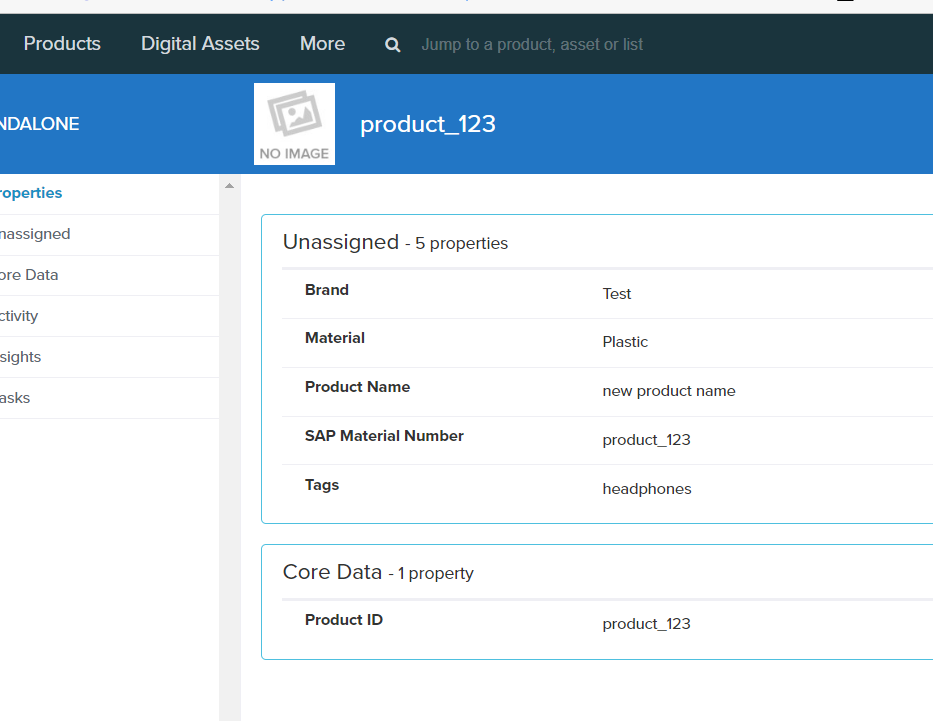Viewport: 933px width, 721px height.
Task: Edit the Tags value 'headphones'
Action: click(646, 489)
